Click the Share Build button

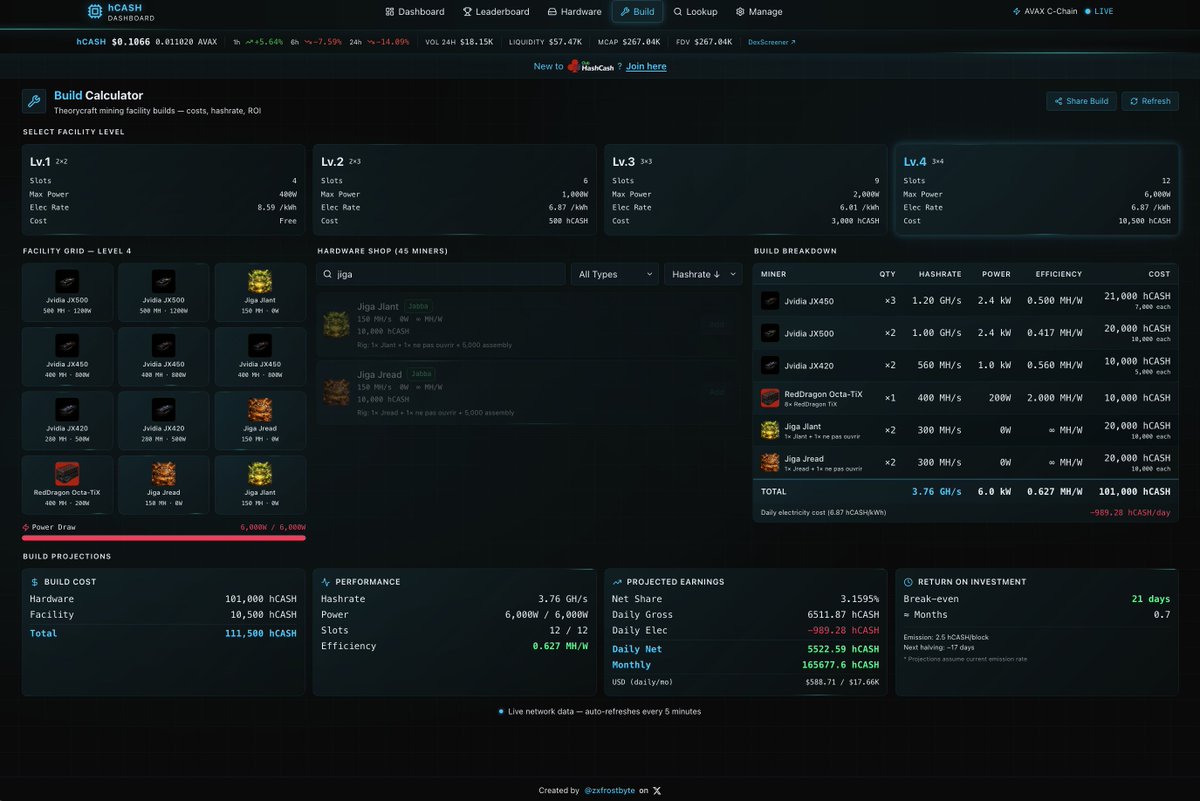(x=1082, y=101)
